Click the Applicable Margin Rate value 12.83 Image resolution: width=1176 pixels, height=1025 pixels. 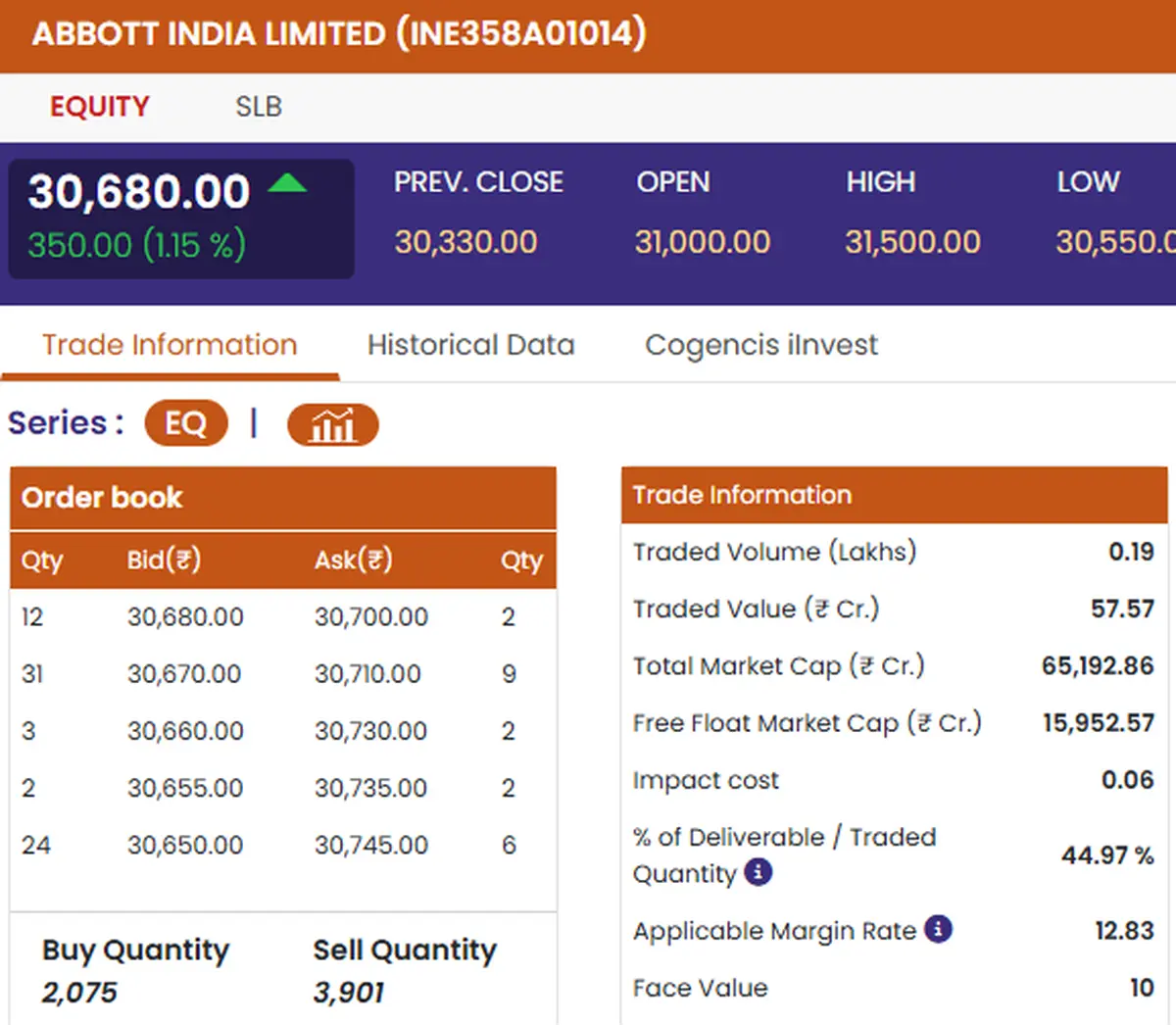tap(1124, 930)
